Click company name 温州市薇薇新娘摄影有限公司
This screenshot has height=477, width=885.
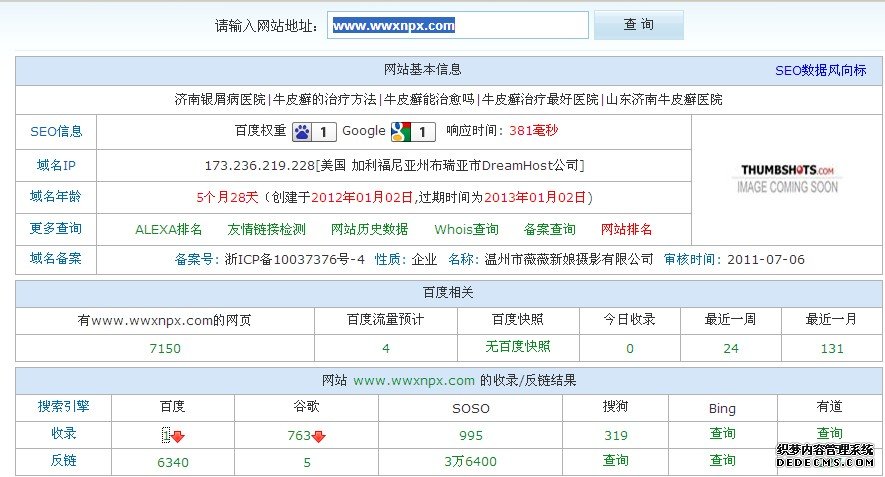[x=569, y=260]
